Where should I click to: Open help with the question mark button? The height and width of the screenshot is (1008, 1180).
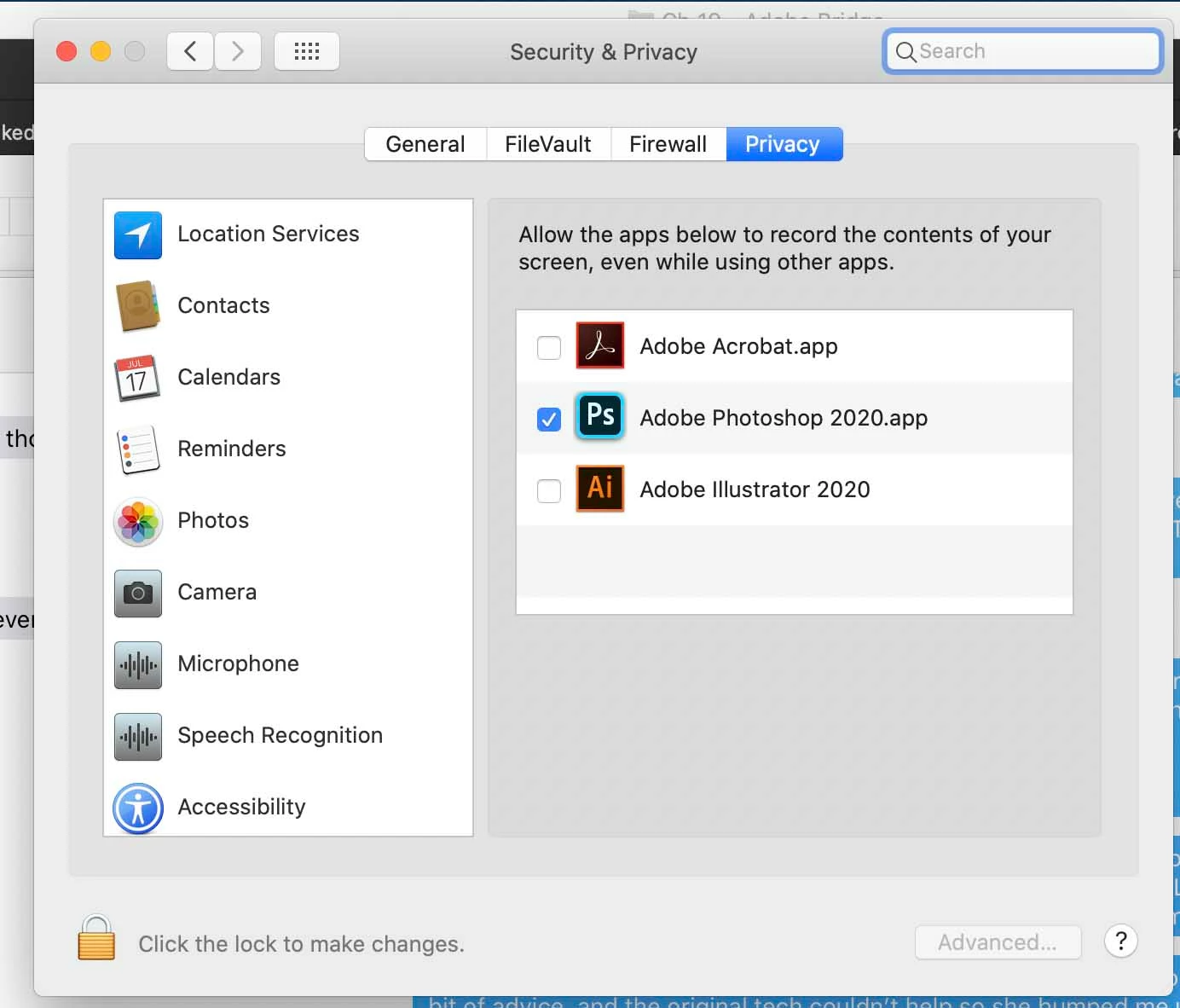[1121, 941]
